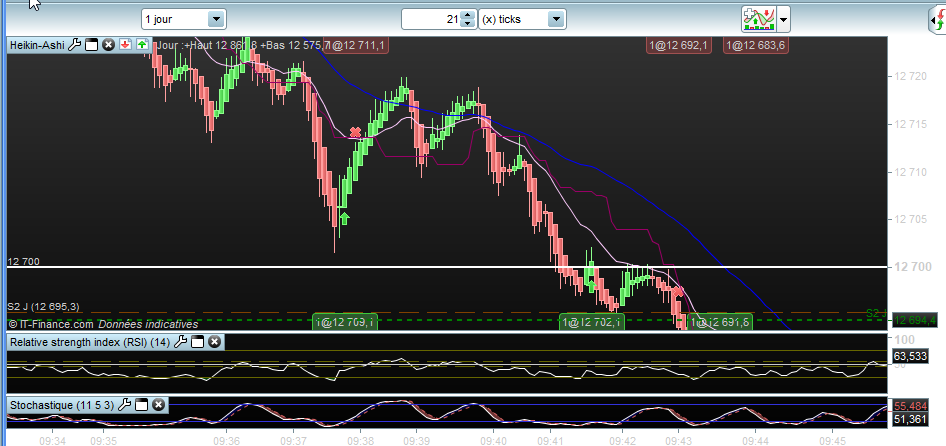Select buy order label 1@12 709
The height and width of the screenshot is (446, 946).
click(x=346, y=322)
